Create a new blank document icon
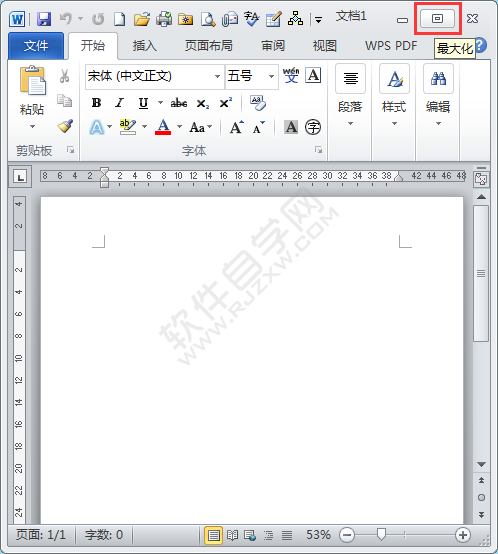Image resolution: width=498 pixels, height=554 pixels. (x=119, y=19)
